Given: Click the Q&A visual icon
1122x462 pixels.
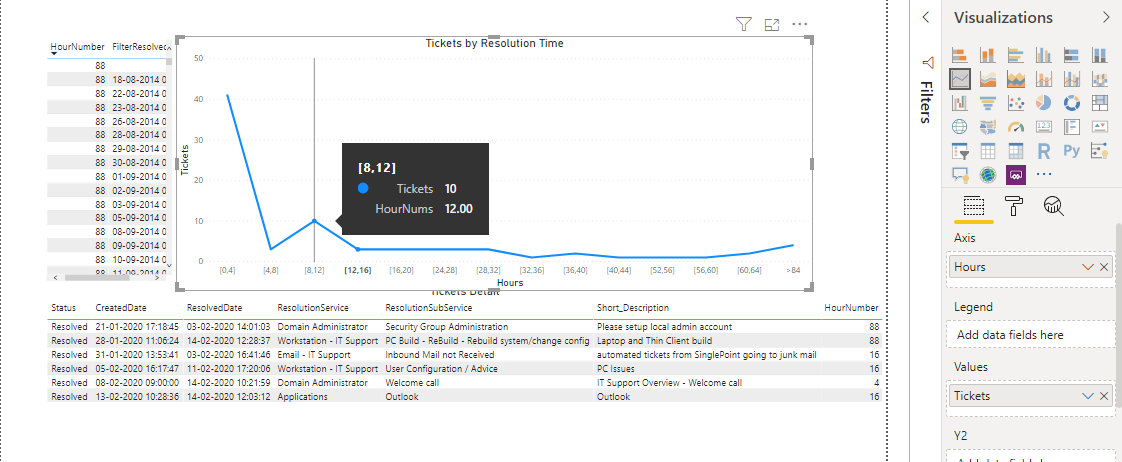Looking at the screenshot, I should click(960, 174).
